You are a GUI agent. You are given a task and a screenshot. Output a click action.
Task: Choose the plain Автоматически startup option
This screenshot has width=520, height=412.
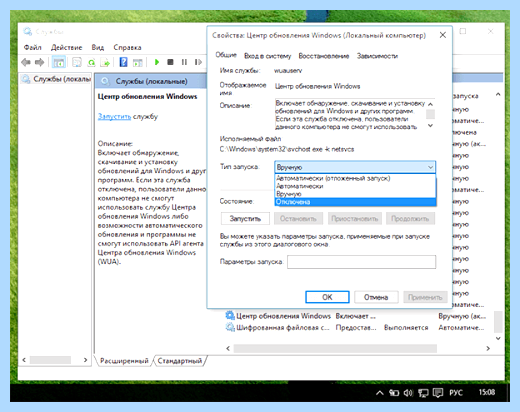[355, 186]
